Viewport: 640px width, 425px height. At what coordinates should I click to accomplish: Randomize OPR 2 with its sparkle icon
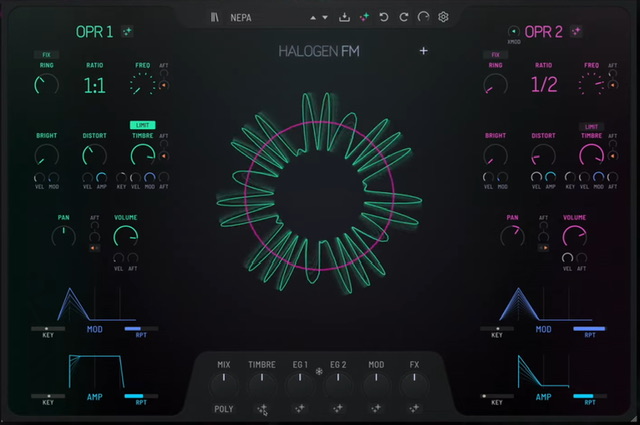(576, 31)
